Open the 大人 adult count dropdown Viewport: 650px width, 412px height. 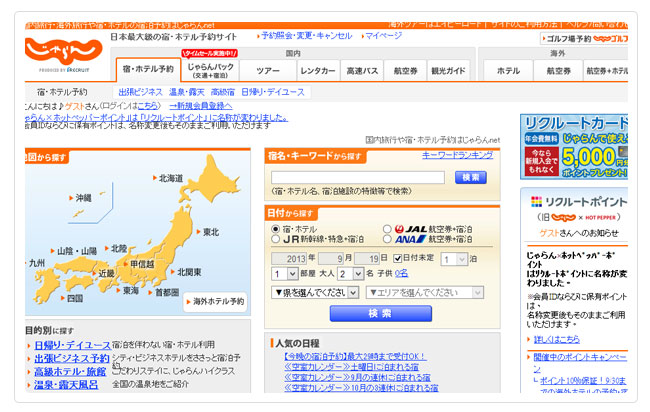350,274
